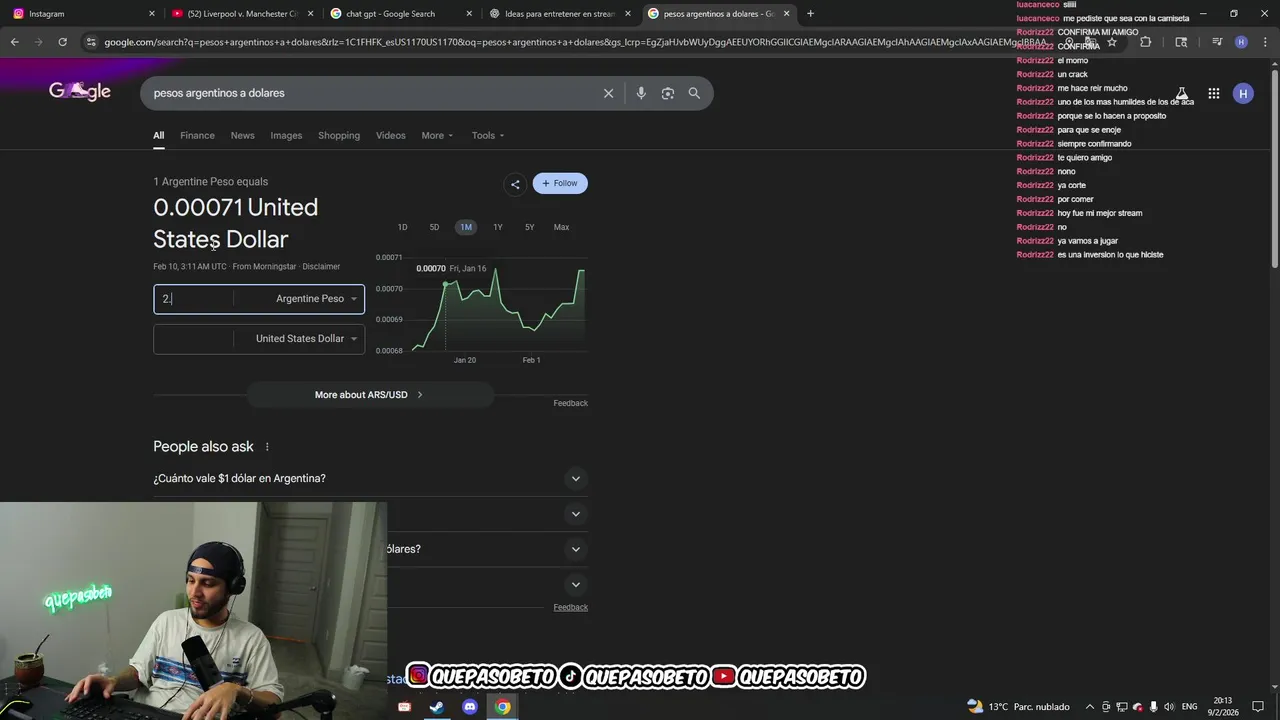The width and height of the screenshot is (1280, 720).
Task: Close the Instagram tab
Action: click(x=152, y=14)
